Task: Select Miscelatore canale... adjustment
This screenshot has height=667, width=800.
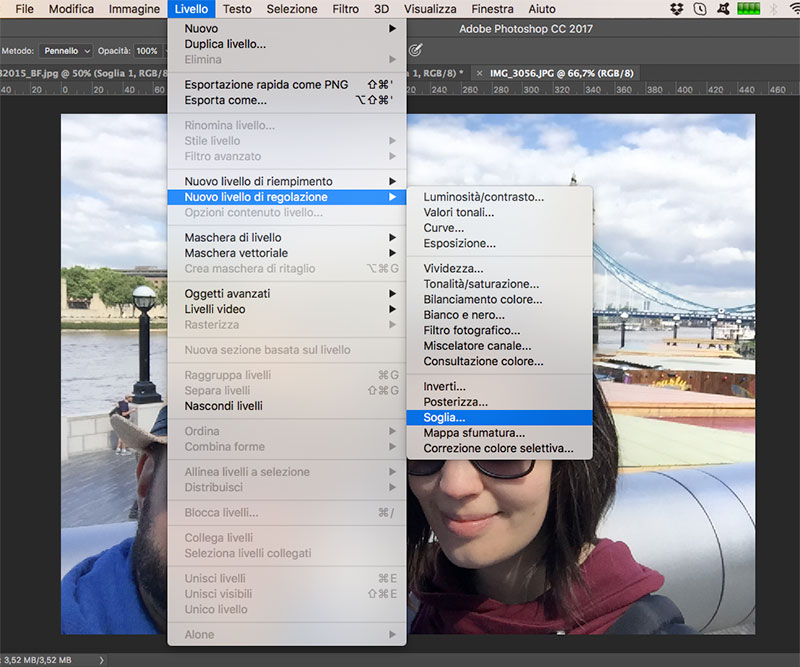Action: pyautogui.click(x=499, y=346)
